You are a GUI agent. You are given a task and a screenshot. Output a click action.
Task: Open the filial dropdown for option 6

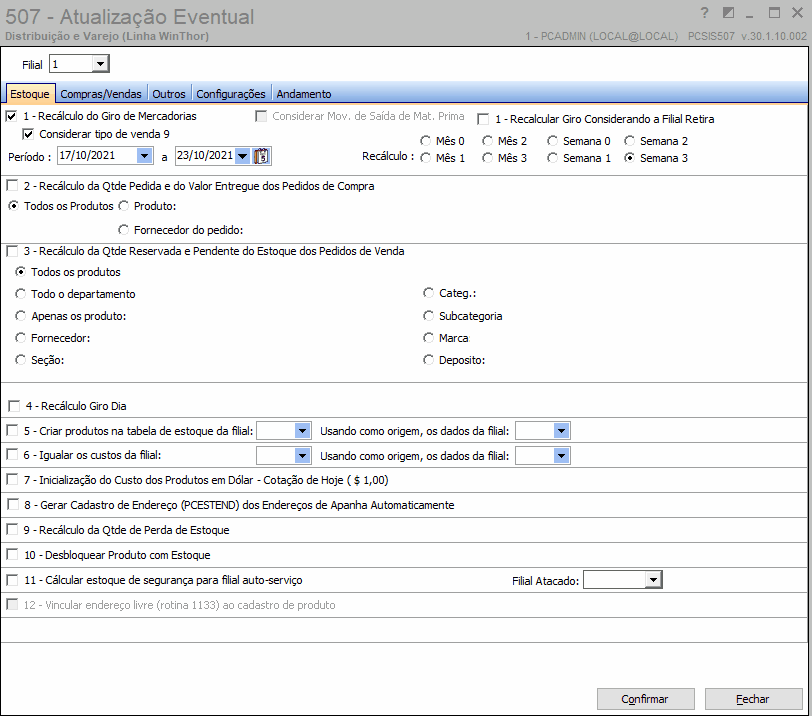302,456
